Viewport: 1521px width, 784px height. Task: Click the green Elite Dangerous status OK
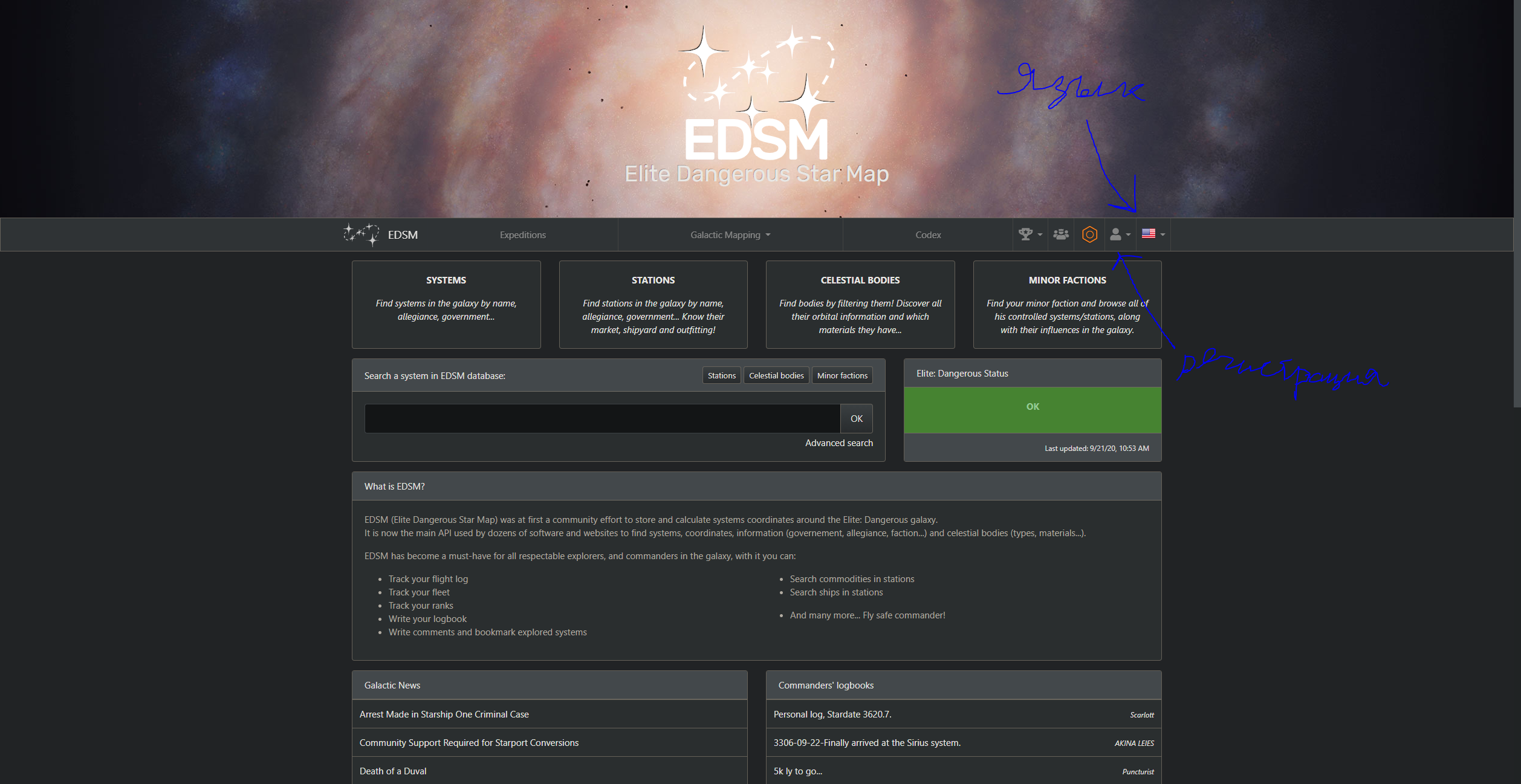point(1033,410)
